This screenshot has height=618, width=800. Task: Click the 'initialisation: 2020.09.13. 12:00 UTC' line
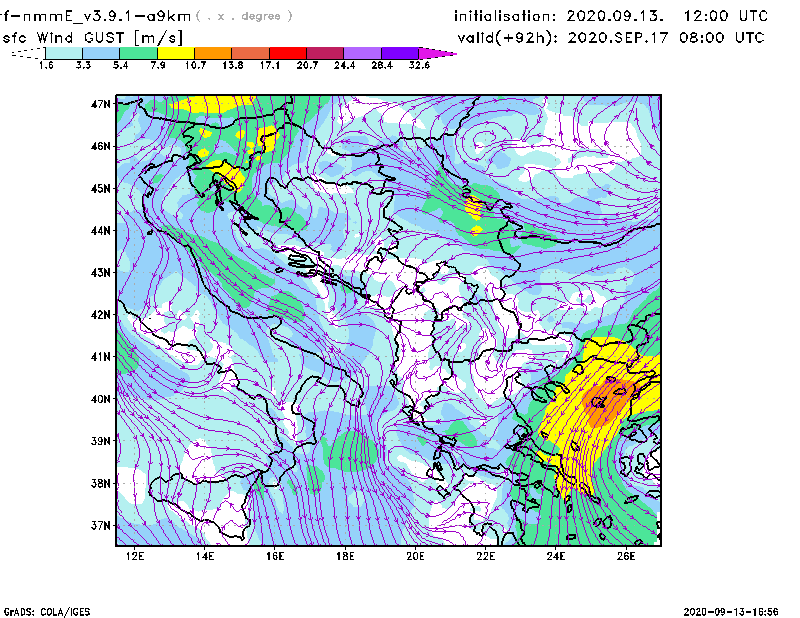tap(611, 16)
